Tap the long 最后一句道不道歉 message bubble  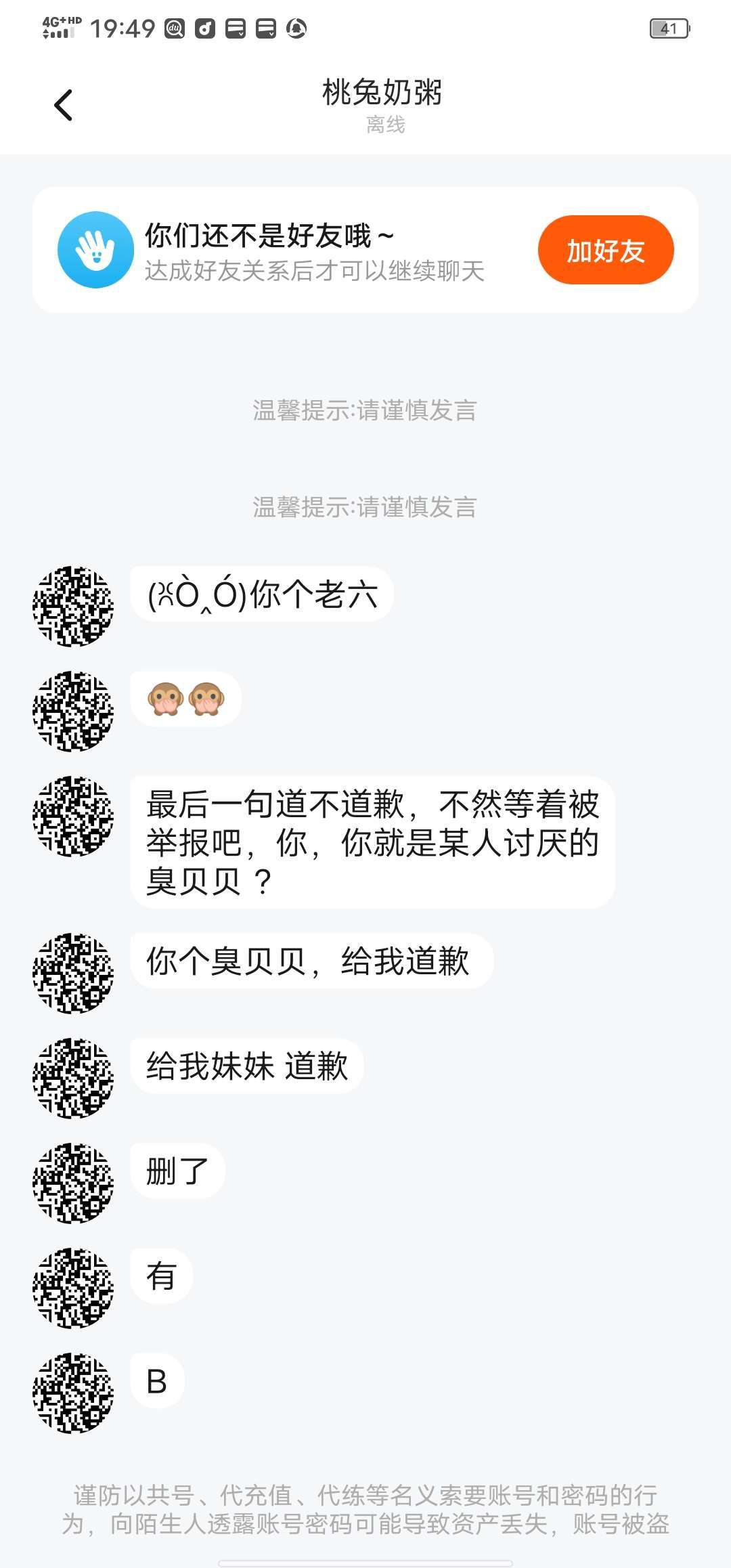coord(372,842)
